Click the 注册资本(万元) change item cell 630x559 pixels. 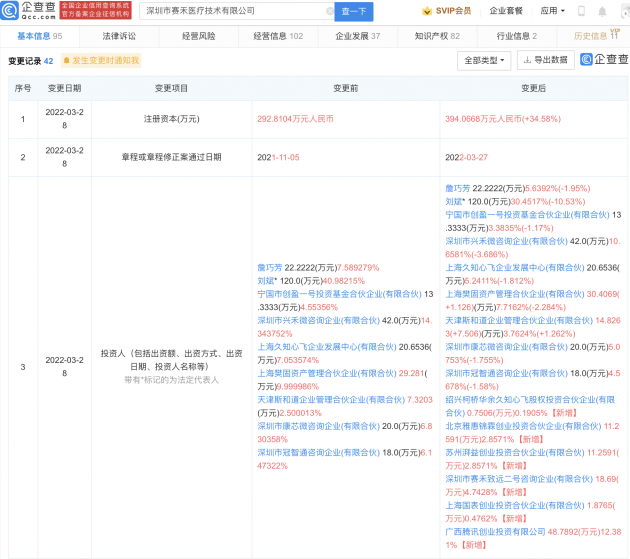tap(172, 119)
